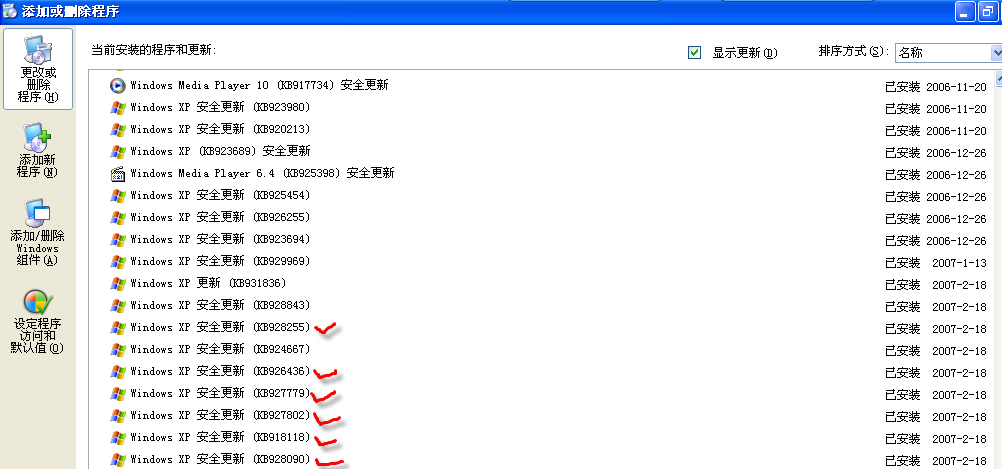Restore down the 添加或删除程序 window
The image size is (1002, 469).
click(x=989, y=12)
